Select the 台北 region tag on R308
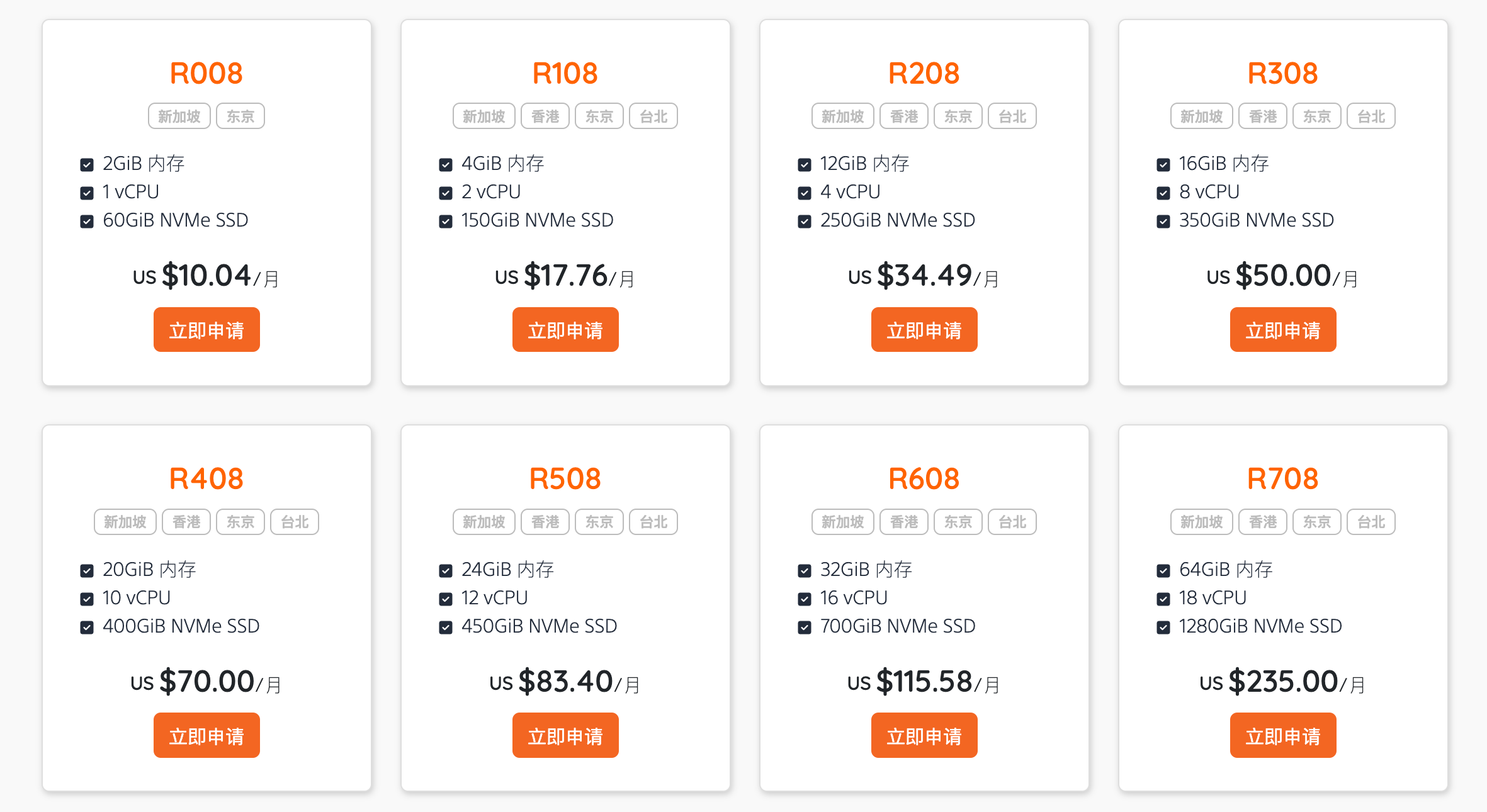Image resolution: width=1487 pixels, height=812 pixels. coord(1371,116)
